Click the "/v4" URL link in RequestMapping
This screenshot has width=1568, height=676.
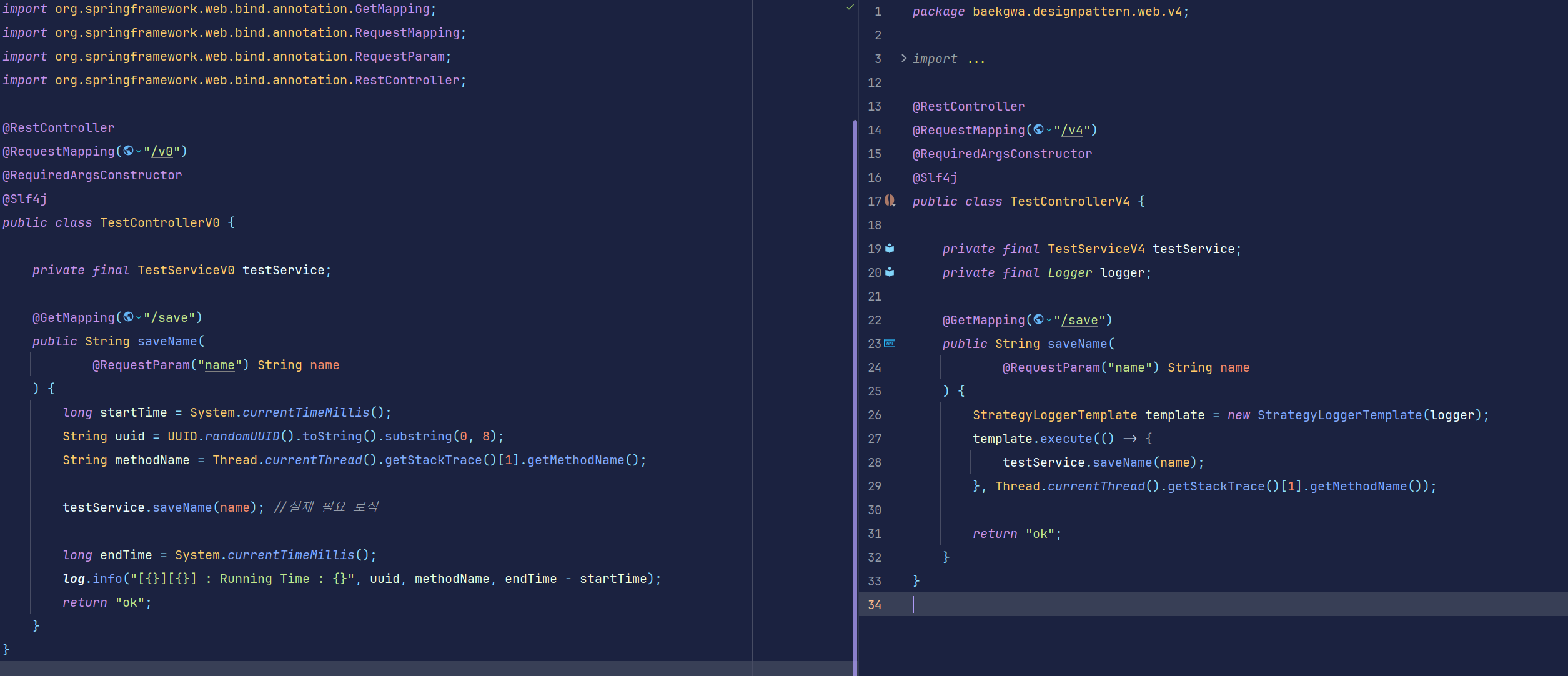coord(1072,131)
